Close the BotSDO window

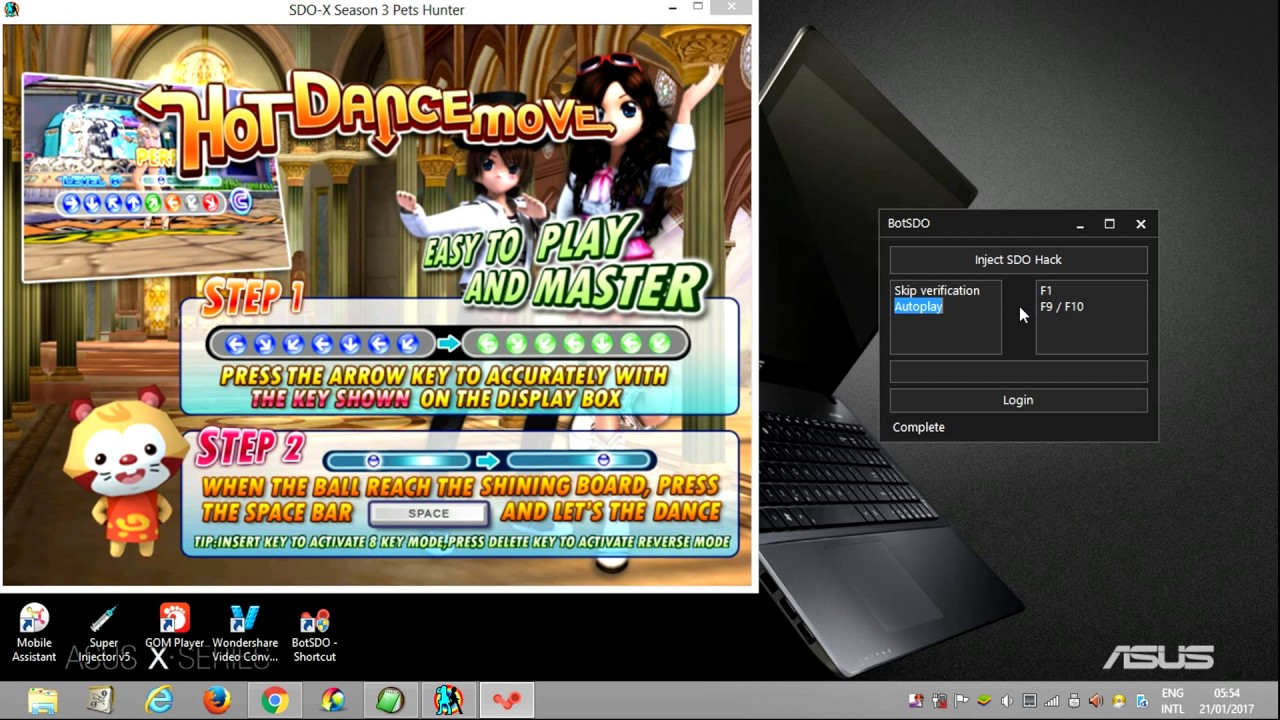pyautogui.click(x=1141, y=224)
